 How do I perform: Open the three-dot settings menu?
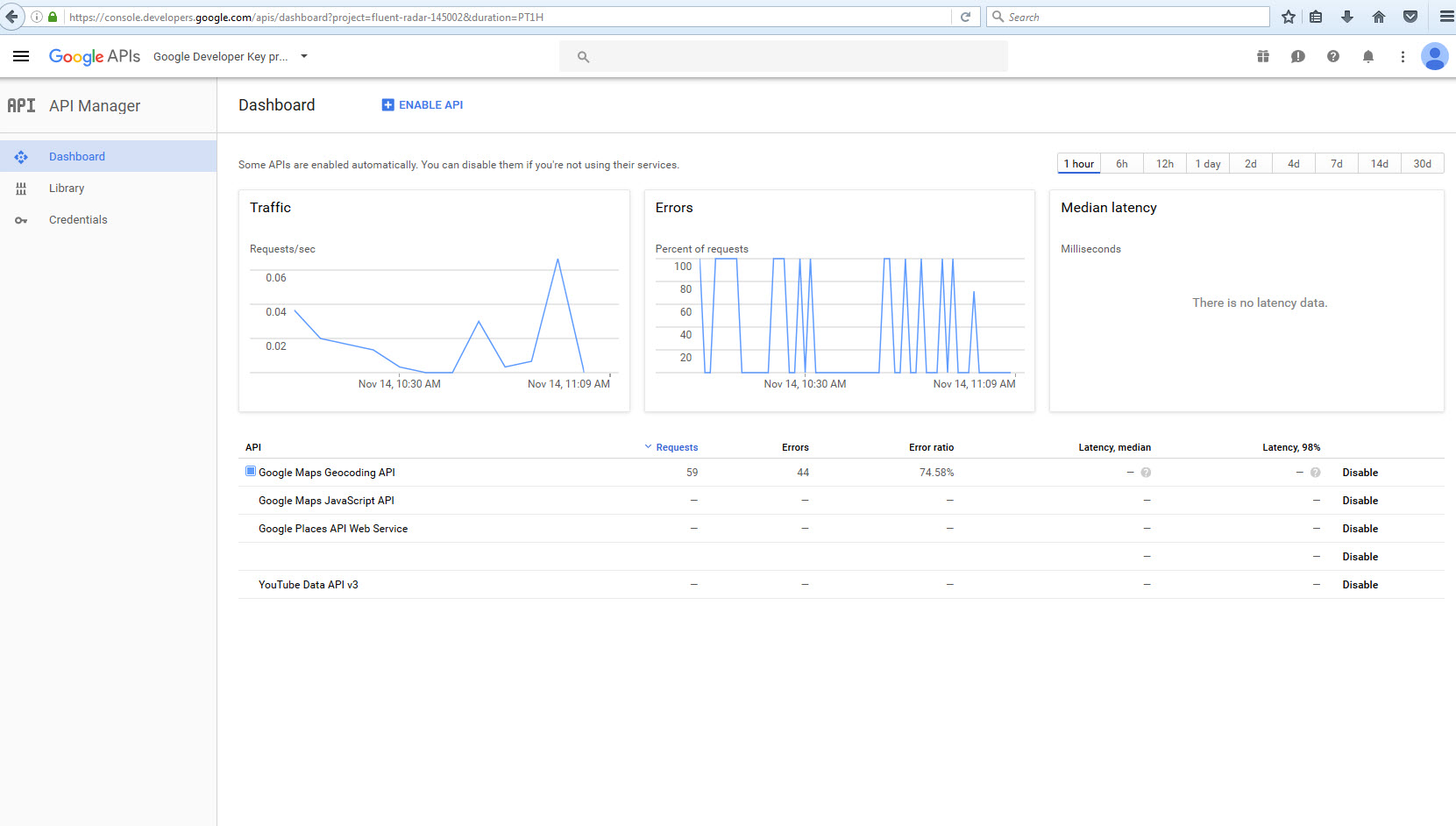coord(1403,56)
